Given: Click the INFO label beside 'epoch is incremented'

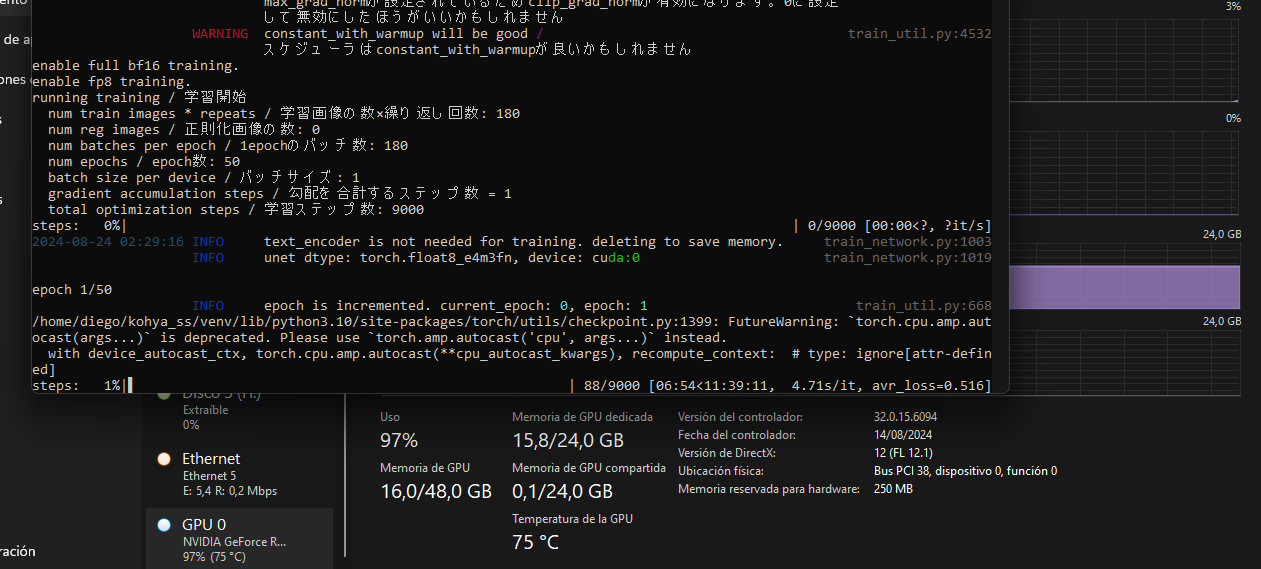Looking at the screenshot, I should point(208,306).
